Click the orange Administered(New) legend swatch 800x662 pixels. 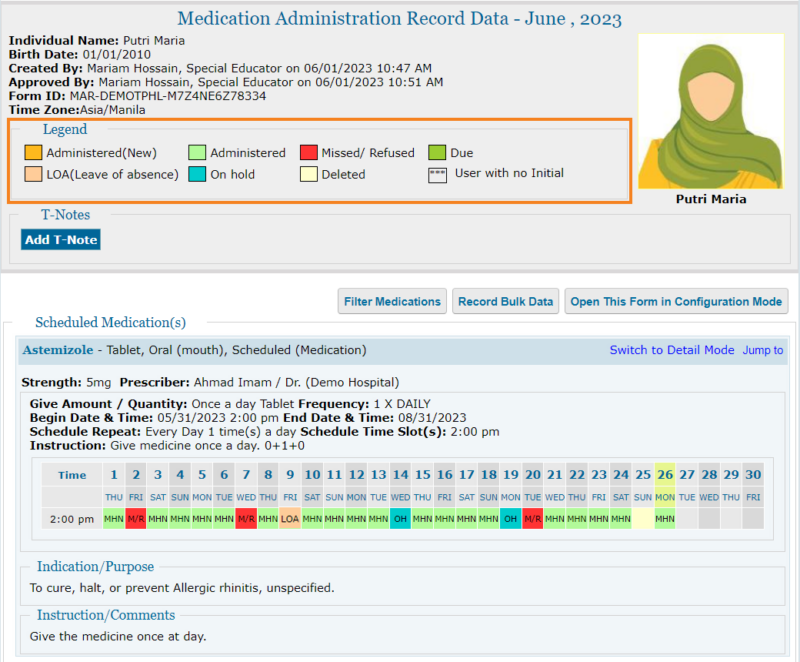point(33,153)
